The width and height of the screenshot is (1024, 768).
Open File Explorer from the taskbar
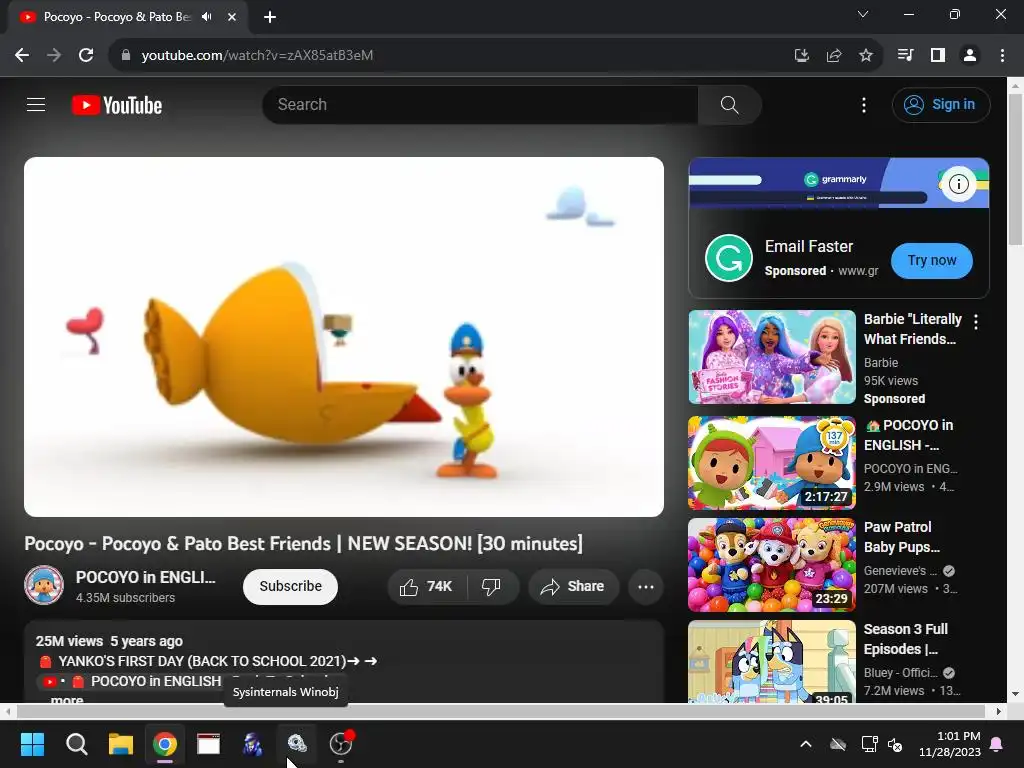tap(121, 744)
